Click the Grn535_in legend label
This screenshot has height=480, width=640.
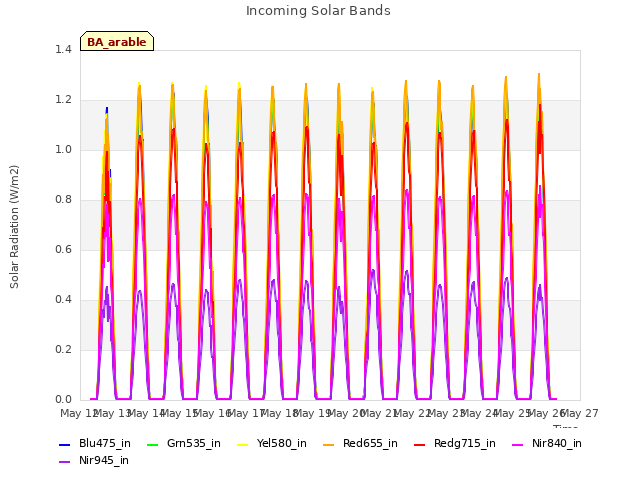[194, 443]
